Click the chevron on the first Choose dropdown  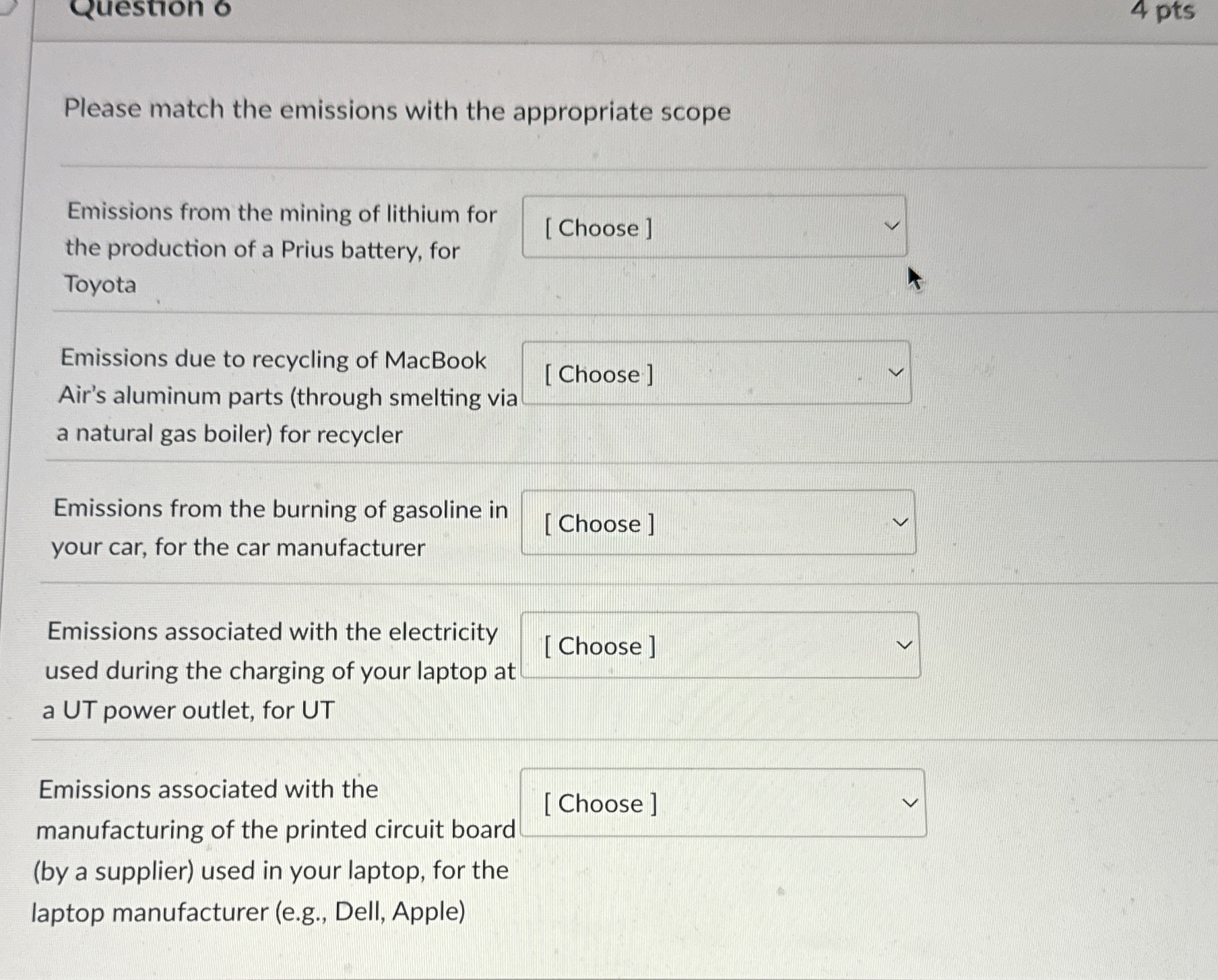pos(891,226)
